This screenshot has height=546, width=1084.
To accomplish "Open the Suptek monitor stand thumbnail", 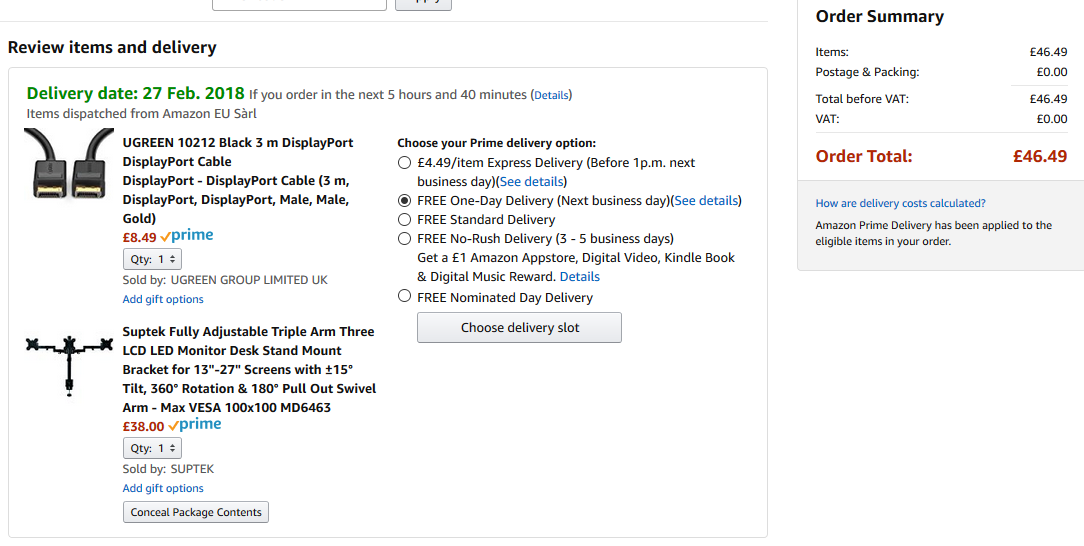I will point(69,364).
